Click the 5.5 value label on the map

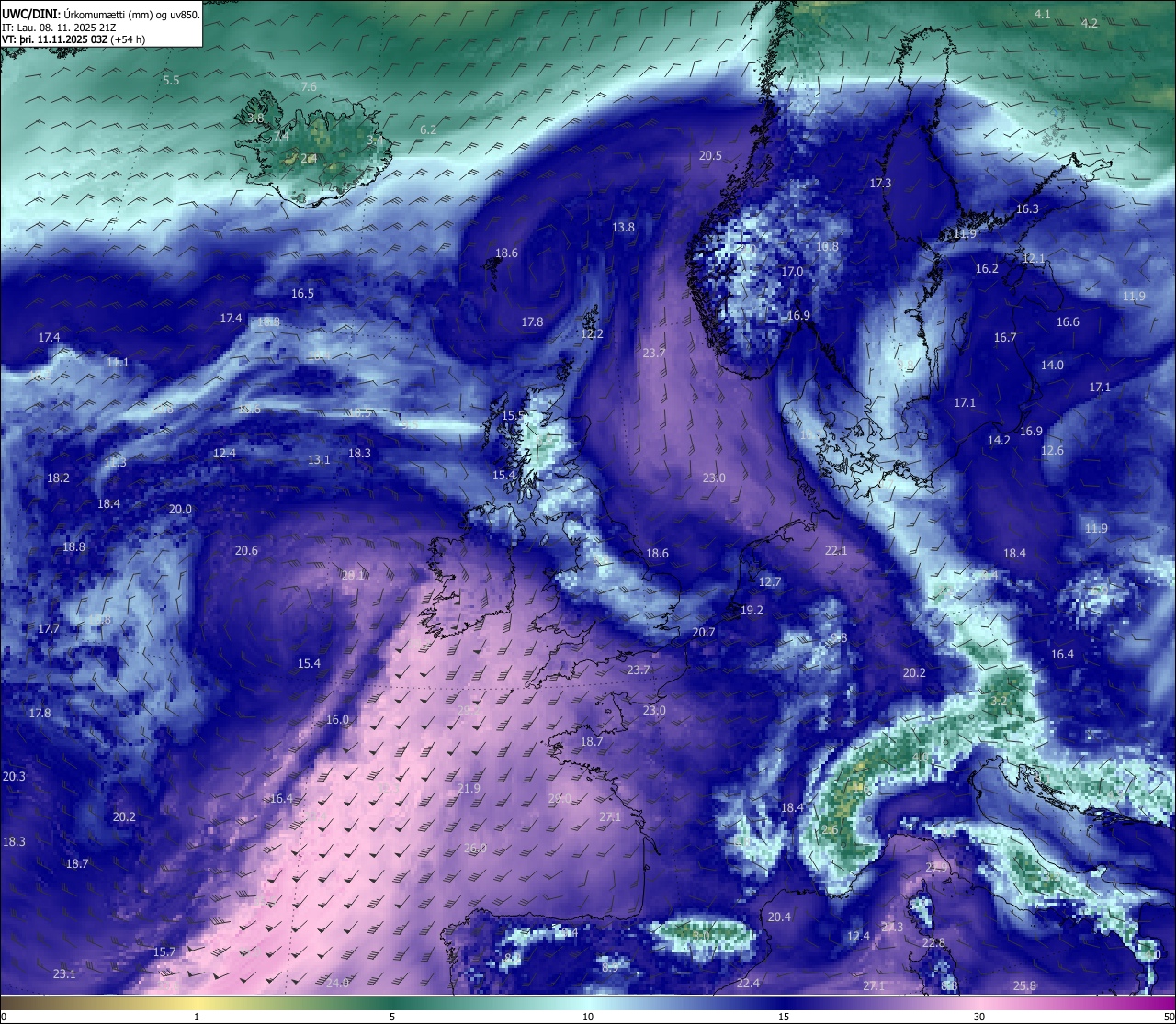tap(171, 81)
